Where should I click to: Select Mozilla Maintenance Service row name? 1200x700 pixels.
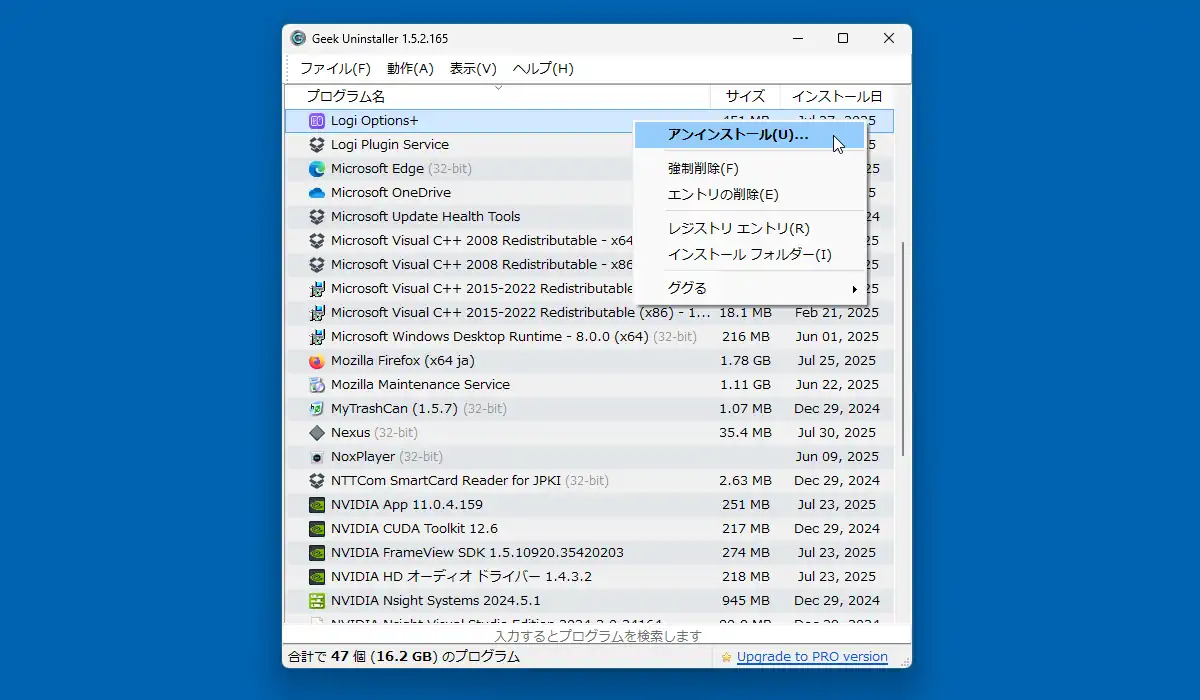point(420,385)
